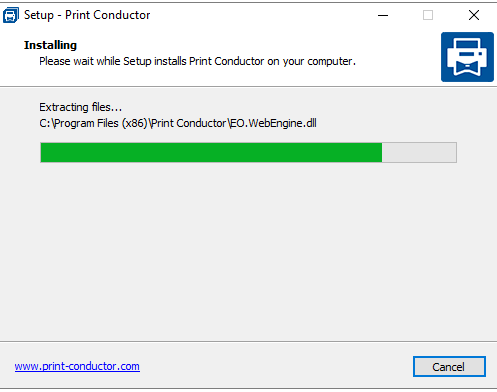Image resolution: width=497 pixels, height=392 pixels.
Task: Click the bold Installing heading
Action: (50, 45)
